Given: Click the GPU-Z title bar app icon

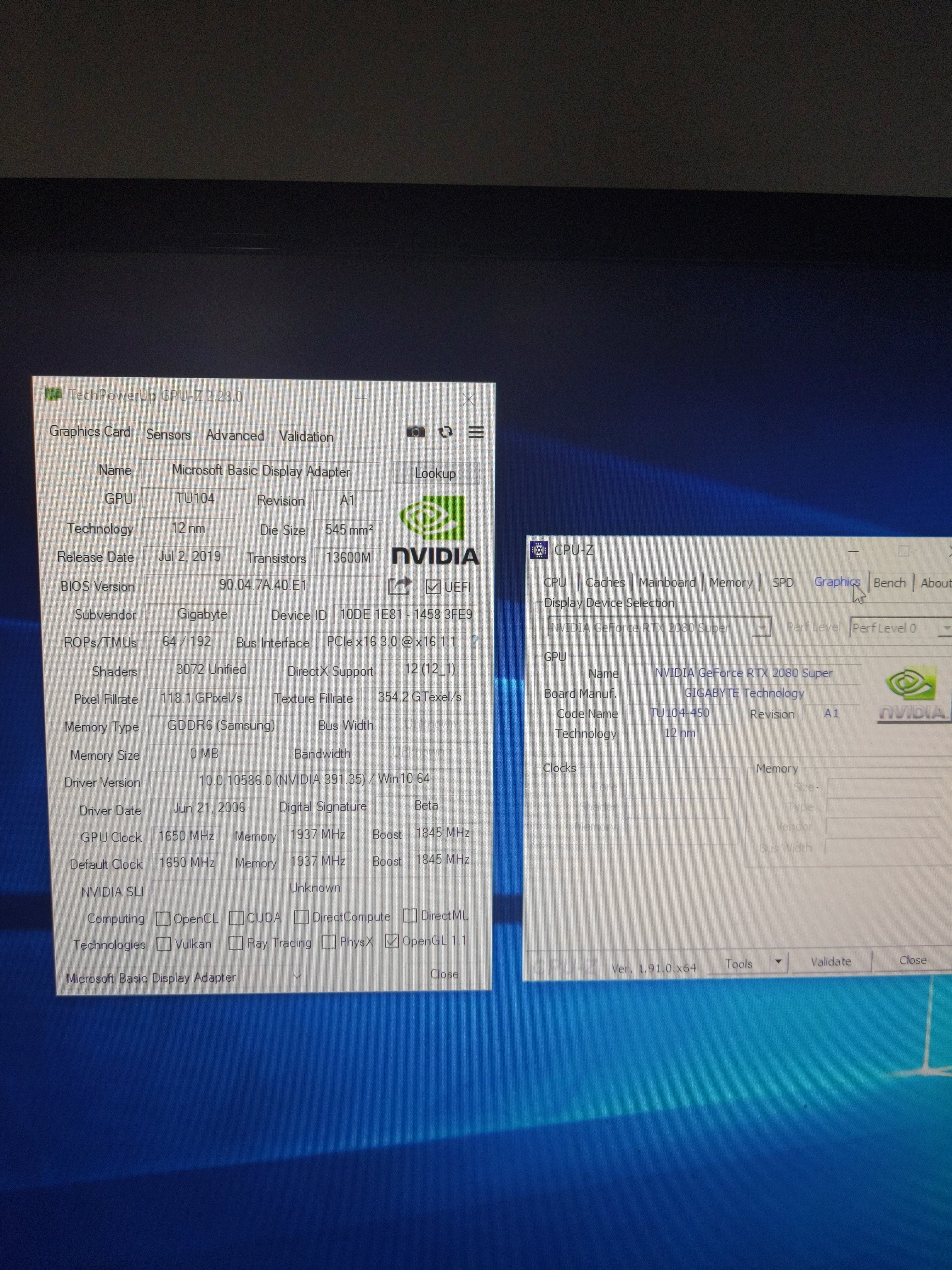Looking at the screenshot, I should pyautogui.click(x=54, y=394).
